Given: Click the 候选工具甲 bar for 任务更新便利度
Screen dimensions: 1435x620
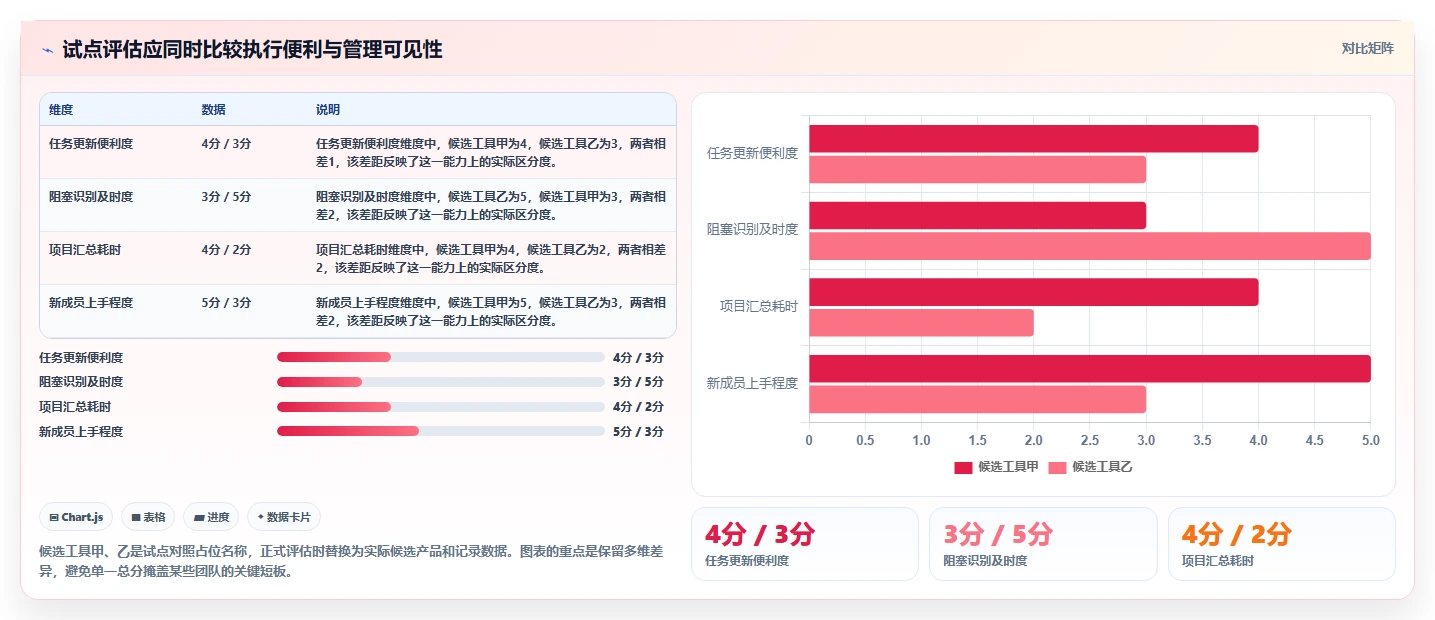Looking at the screenshot, I should click(x=1033, y=139).
